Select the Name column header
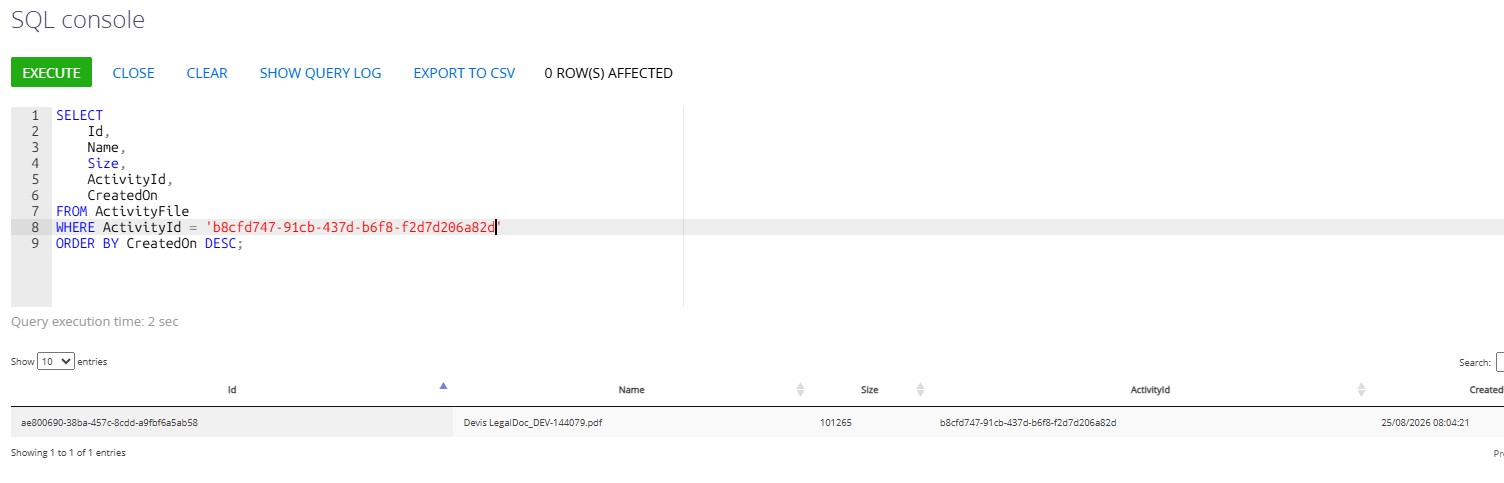Screen dimensions: 1504x483 632,389
